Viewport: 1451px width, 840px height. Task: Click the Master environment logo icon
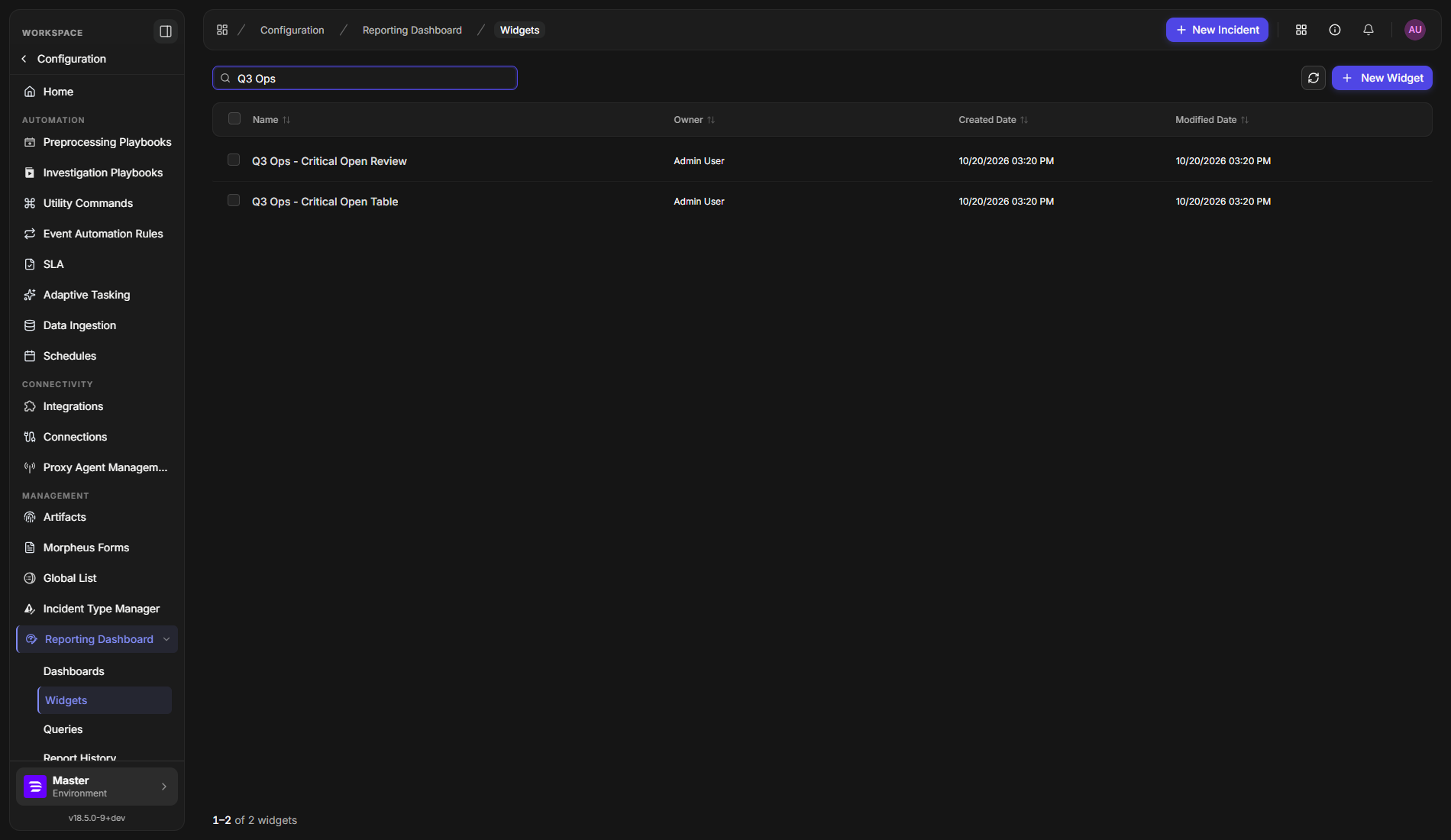(35, 787)
